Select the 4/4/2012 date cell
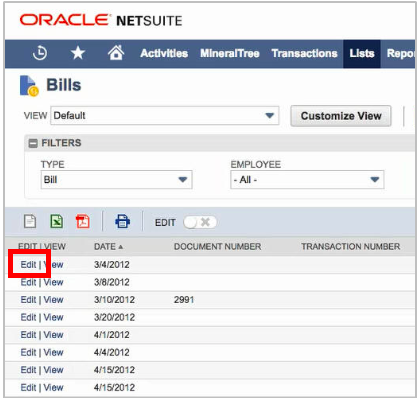The width and height of the screenshot is (420, 398). (x=112, y=352)
